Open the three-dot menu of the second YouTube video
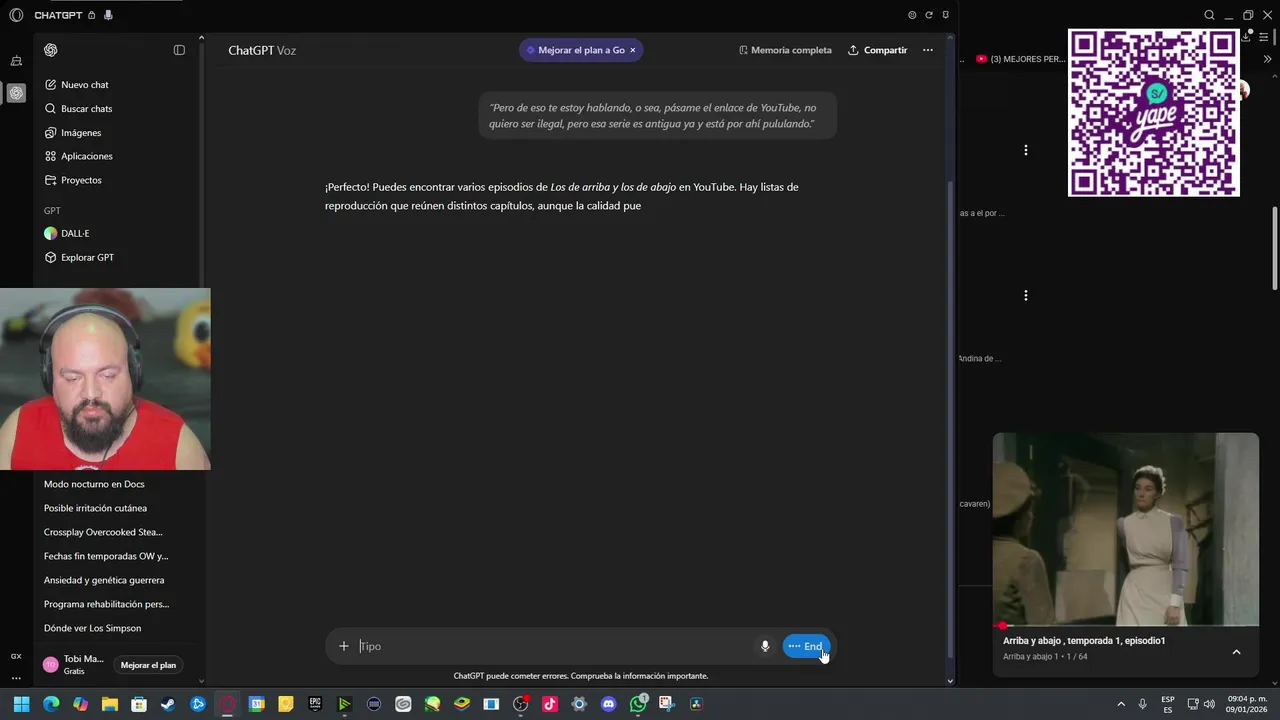Viewport: 1280px width, 720px height. (x=1025, y=295)
